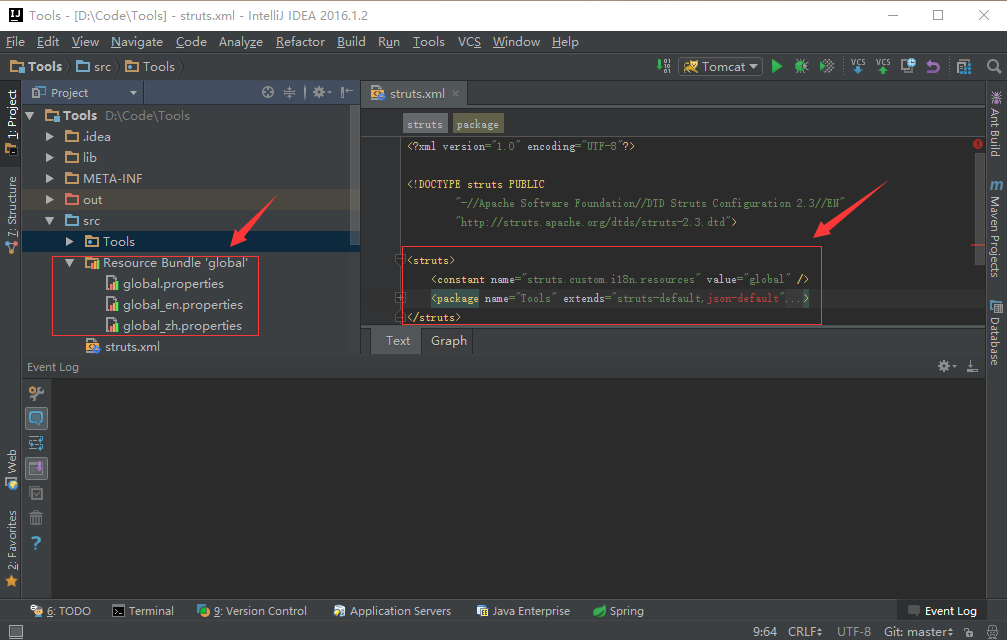
Task: Open Project Structure icon in toolbar
Action: [x=964, y=66]
